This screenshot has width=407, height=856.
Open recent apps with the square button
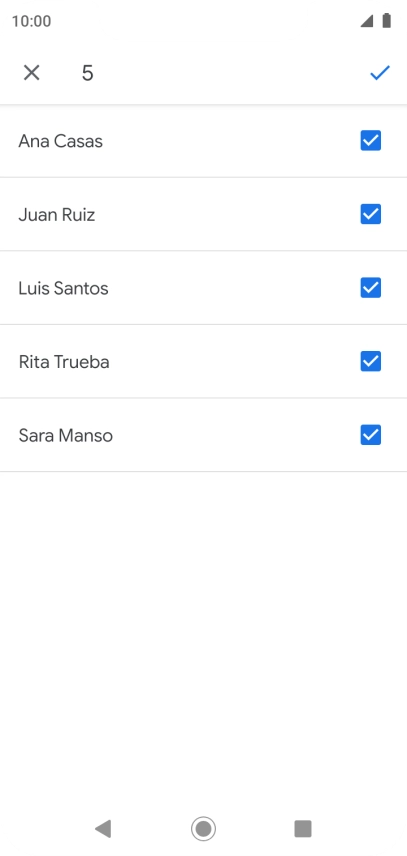[x=303, y=829]
